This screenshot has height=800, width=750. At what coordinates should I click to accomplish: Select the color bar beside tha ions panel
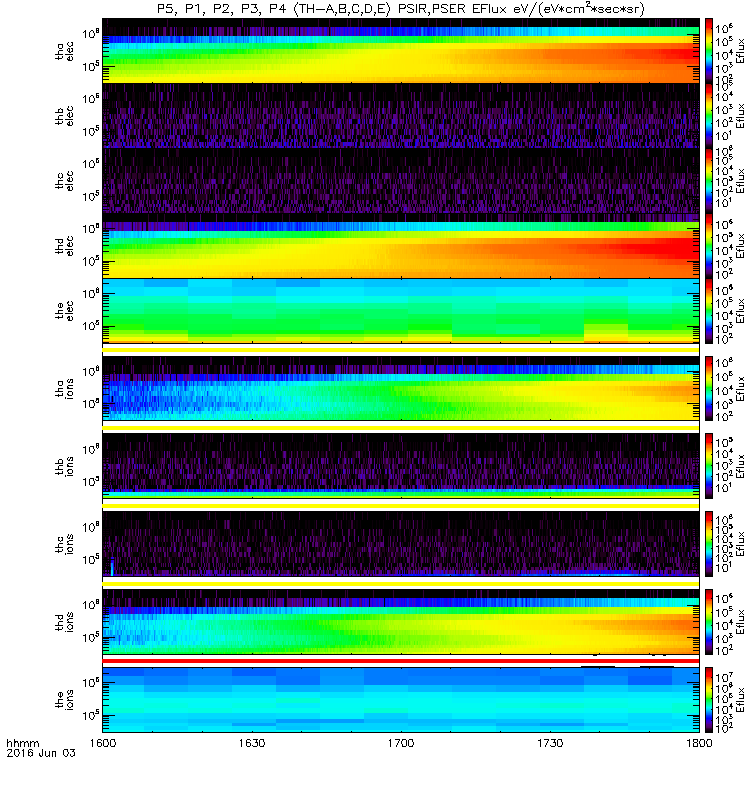click(x=709, y=389)
